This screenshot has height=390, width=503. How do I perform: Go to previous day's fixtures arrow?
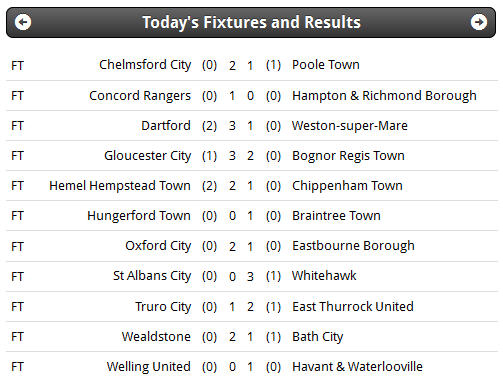tap(23, 22)
